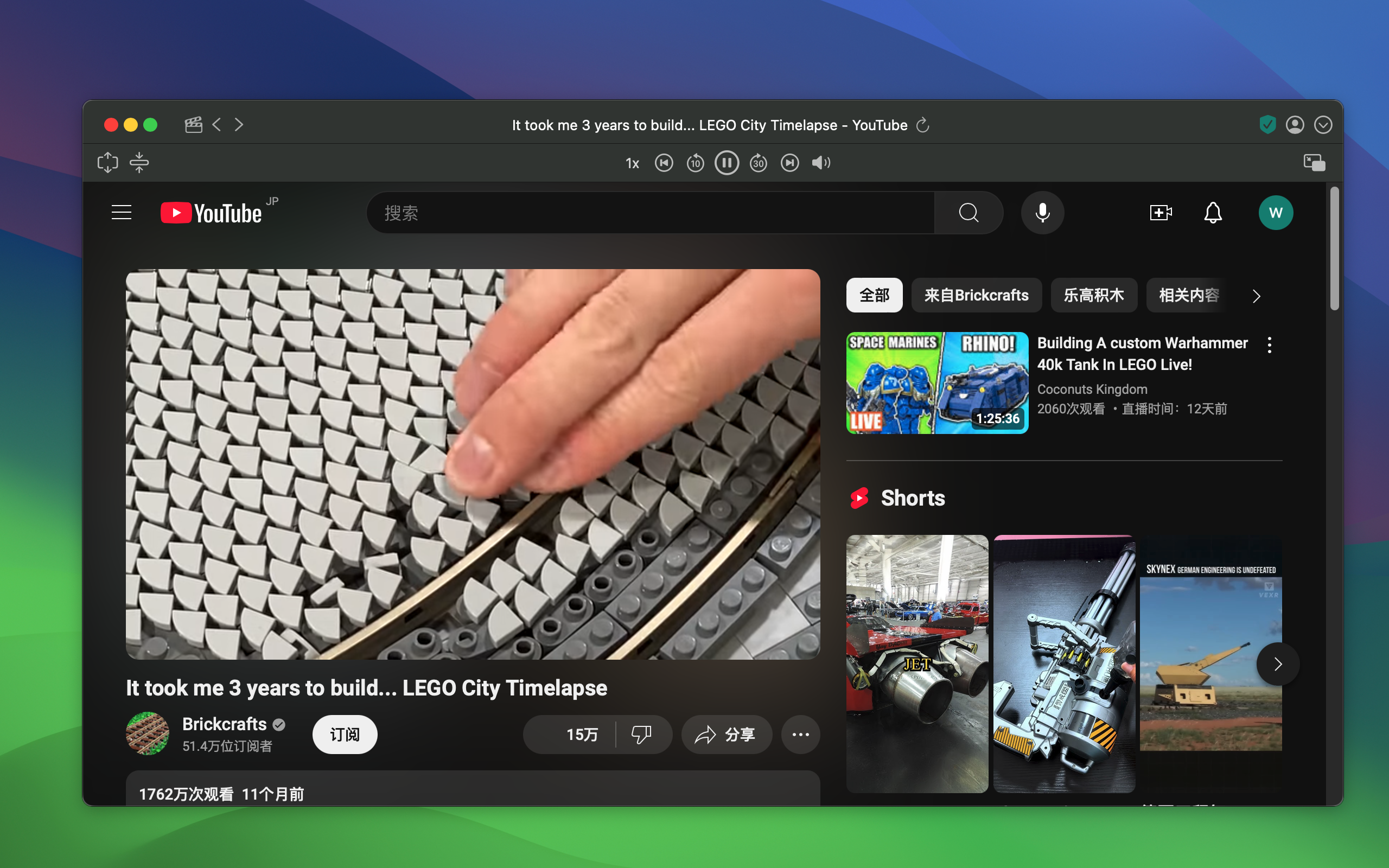Viewport: 1389px width, 868px height.
Task: Click 51.4万位订阅者 subscriber count
Action: (x=227, y=746)
